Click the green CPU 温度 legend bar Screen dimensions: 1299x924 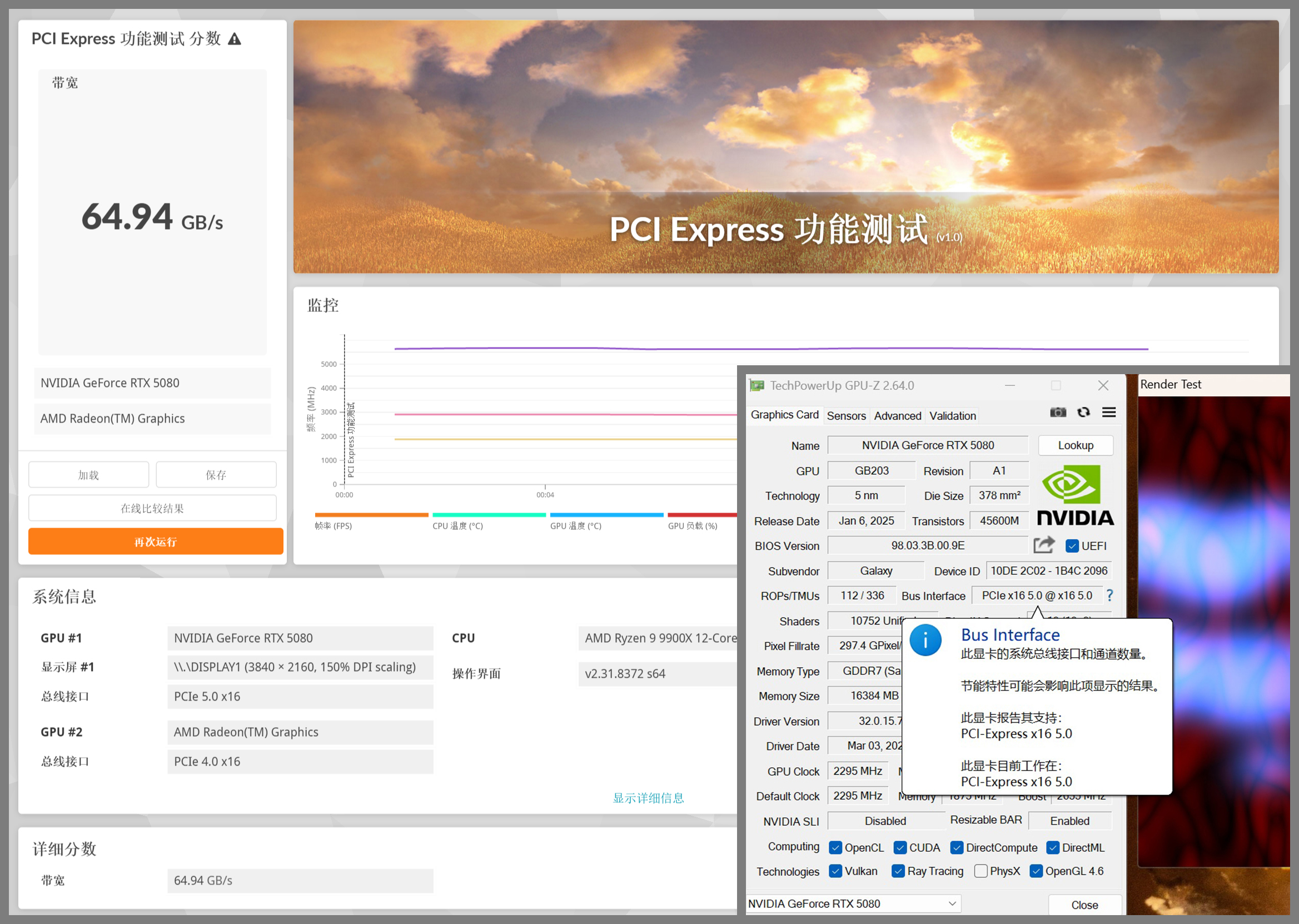pyautogui.click(x=489, y=515)
